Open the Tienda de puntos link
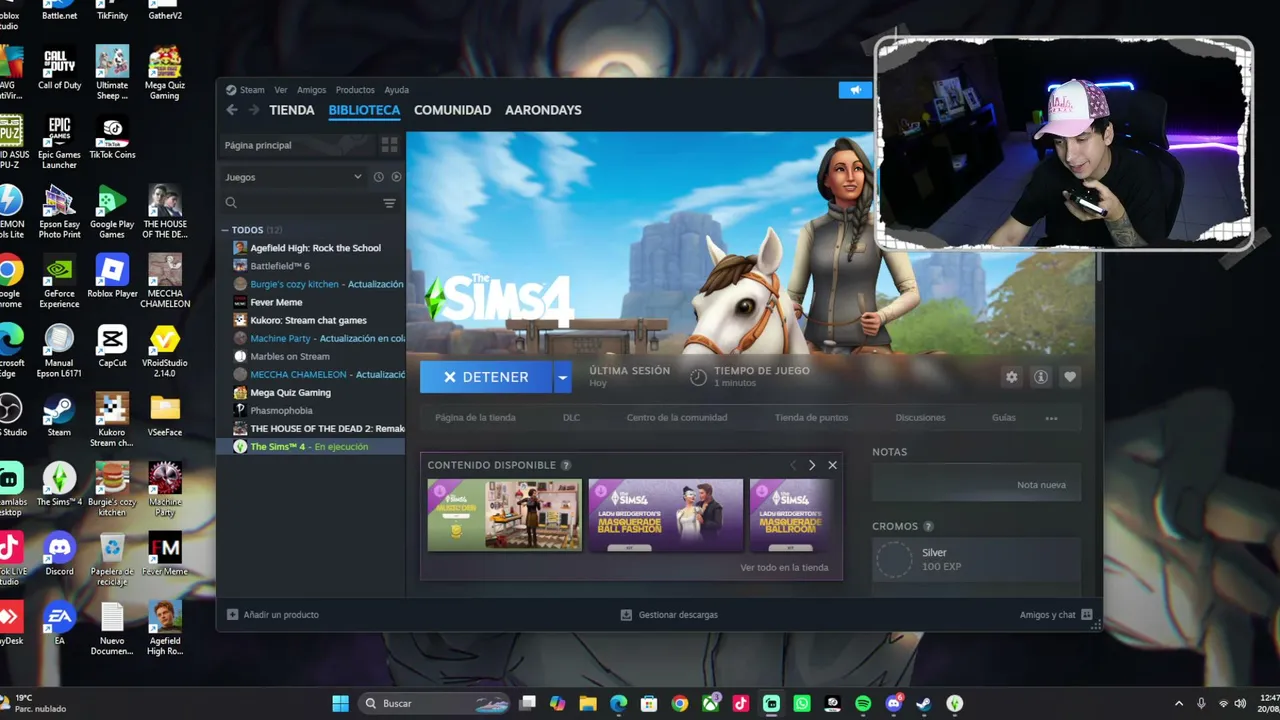The image size is (1280, 720). pyautogui.click(x=811, y=418)
